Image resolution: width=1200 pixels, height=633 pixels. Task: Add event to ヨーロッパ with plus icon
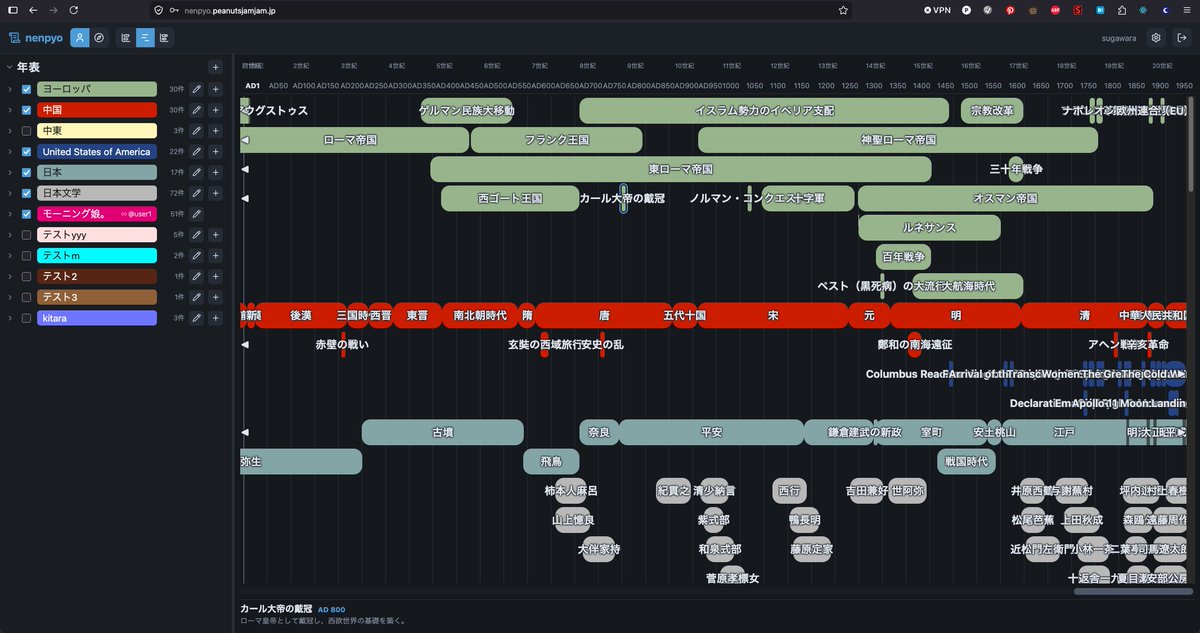pos(215,89)
